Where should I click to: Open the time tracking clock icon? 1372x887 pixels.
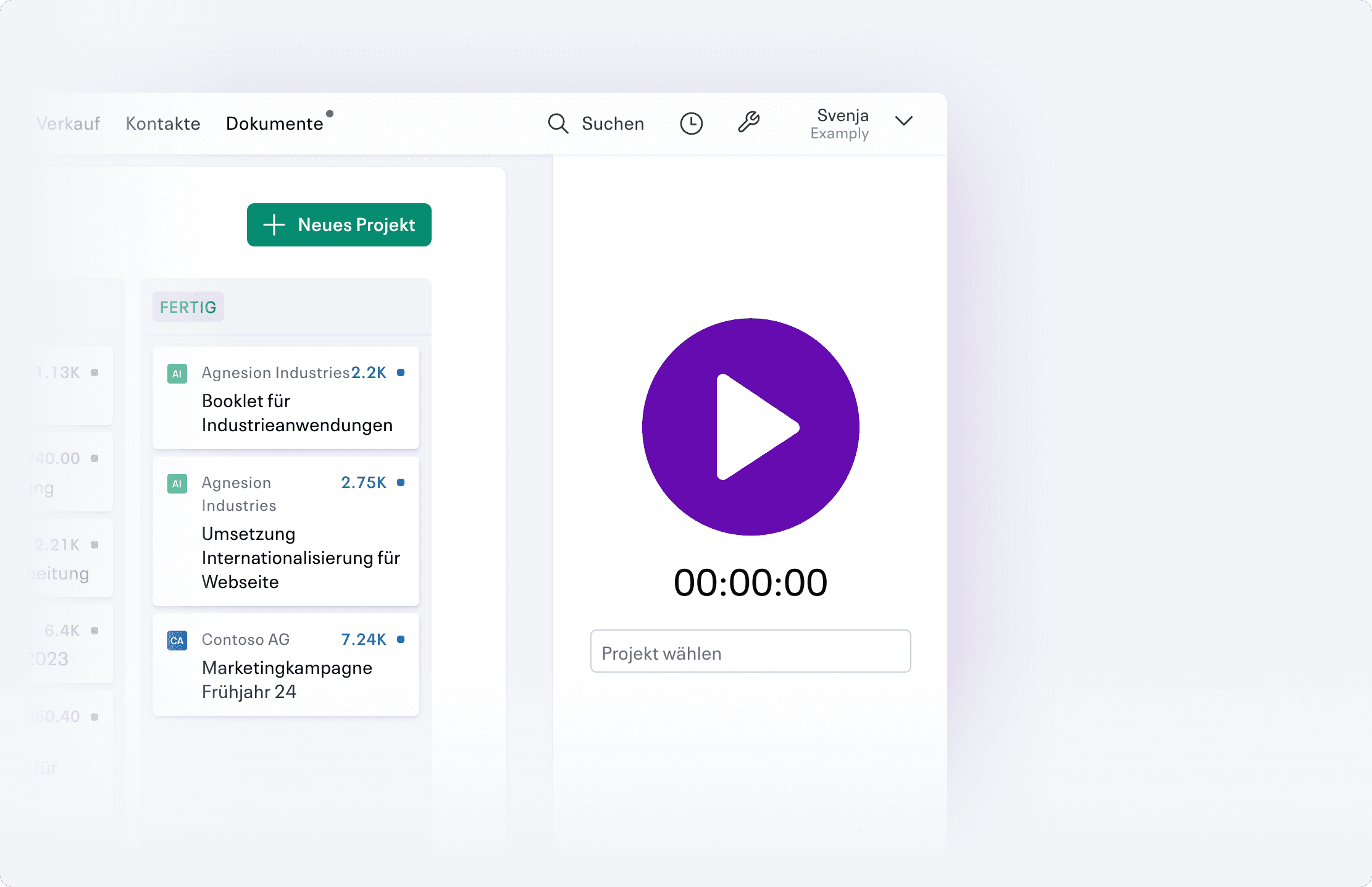tap(691, 124)
